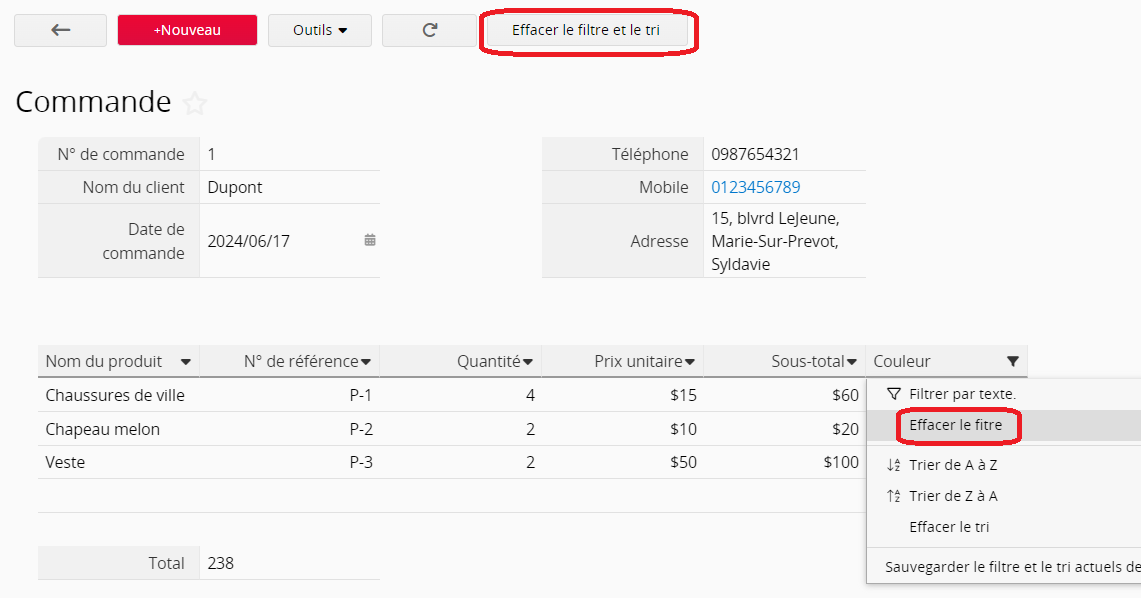Sort with Trier de Z à A
The height and width of the screenshot is (598, 1141).
[1003, 496]
